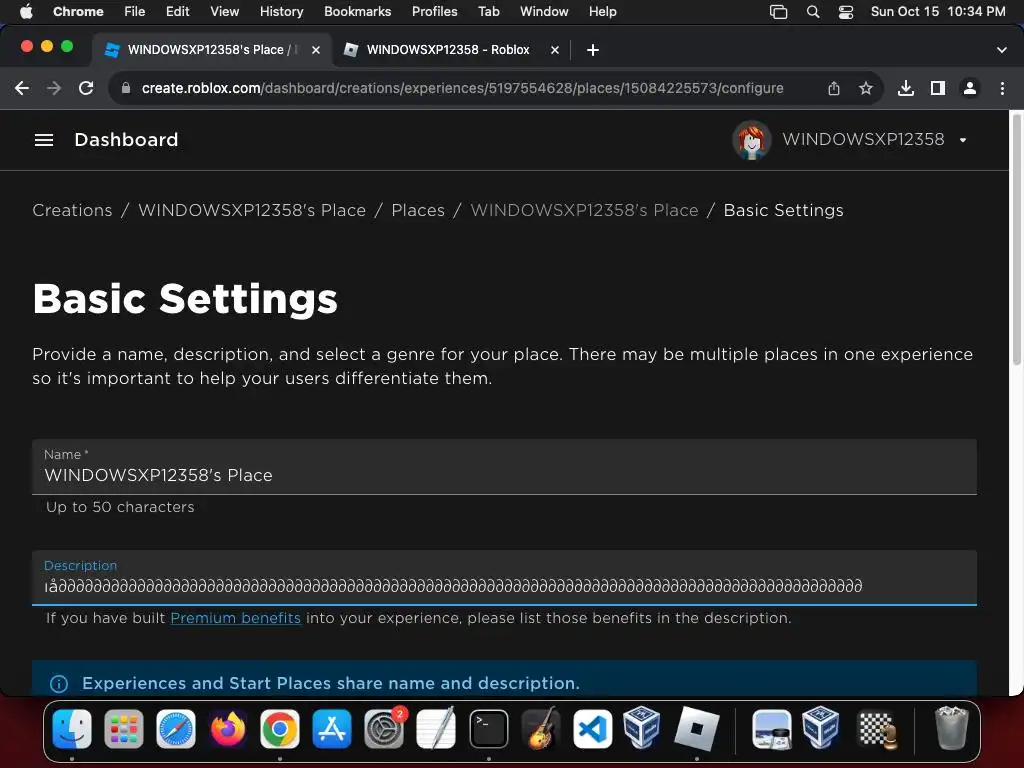Screen dimensions: 1024x768
Task: Go back with browser back arrow
Action: pos(22,88)
